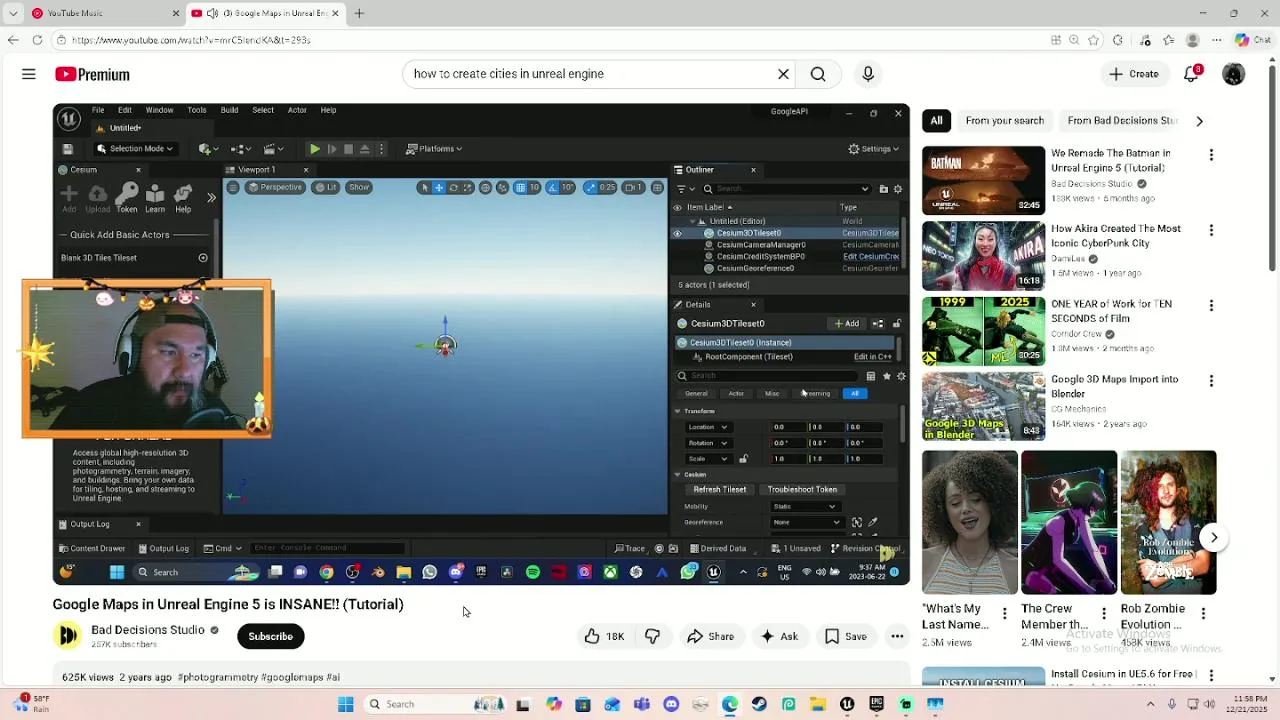The image size is (1280, 720).
Task: Play 'Rob Zombie Evolution' short thumbnail
Action: click(1168, 522)
